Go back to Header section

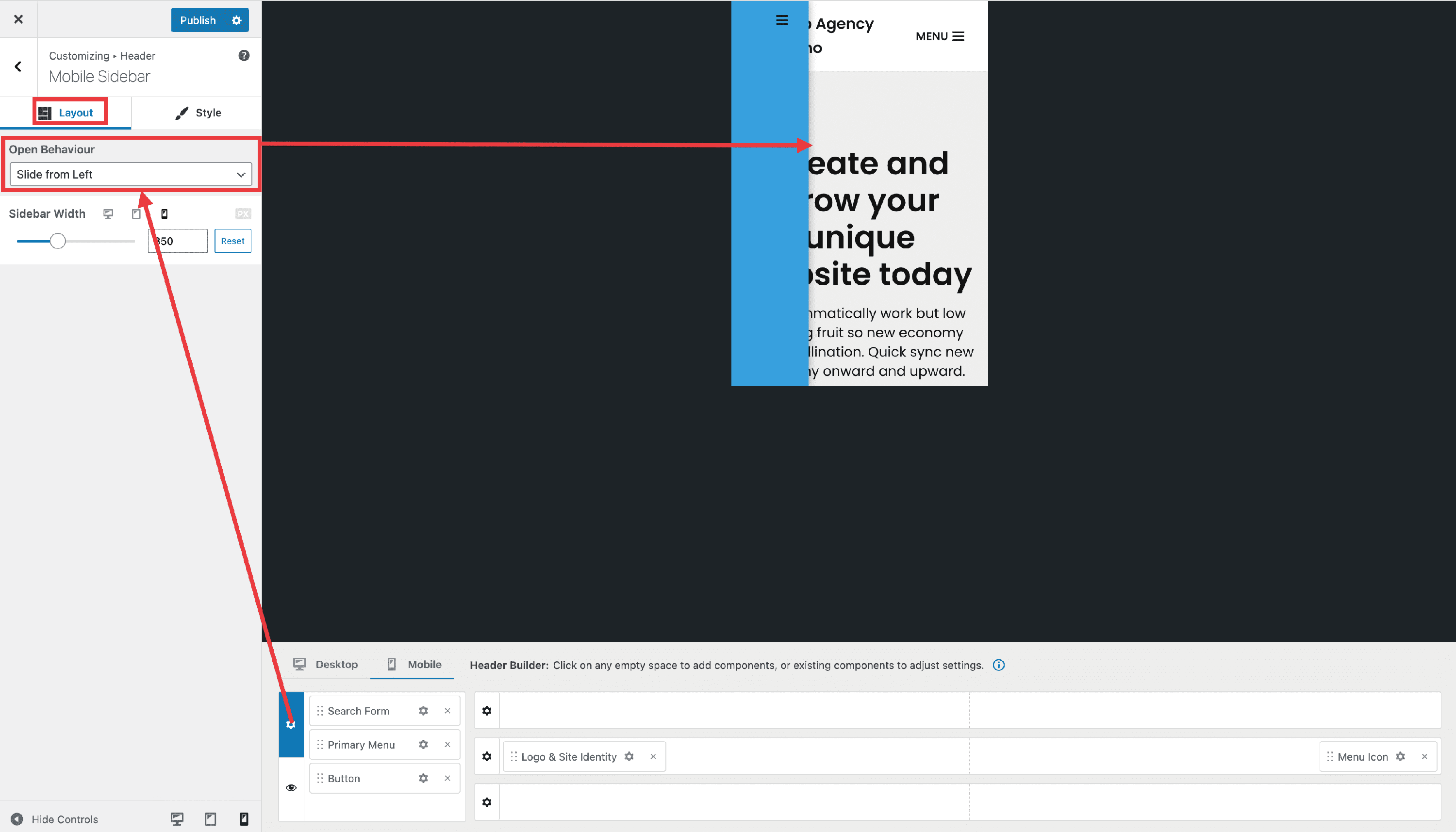[18, 67]
